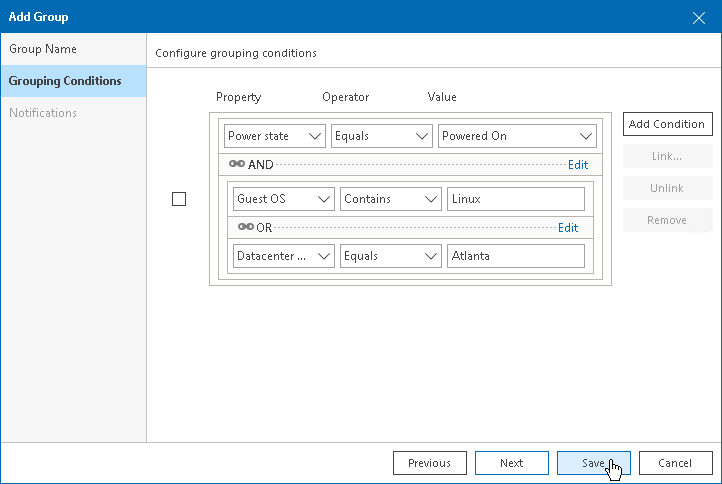Expand the Equals operator dropdown in first row
Viewport: 722px width, 484px height.
click(381, 136)
